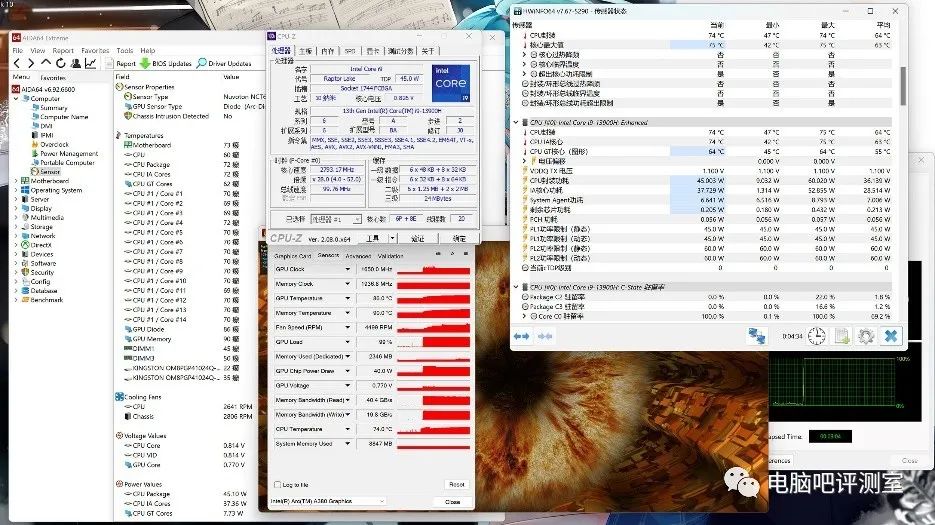Click Driver Updates in AIDA64 toolbar
The height and width of the screenshot is (525, 935).
(224, 63)
